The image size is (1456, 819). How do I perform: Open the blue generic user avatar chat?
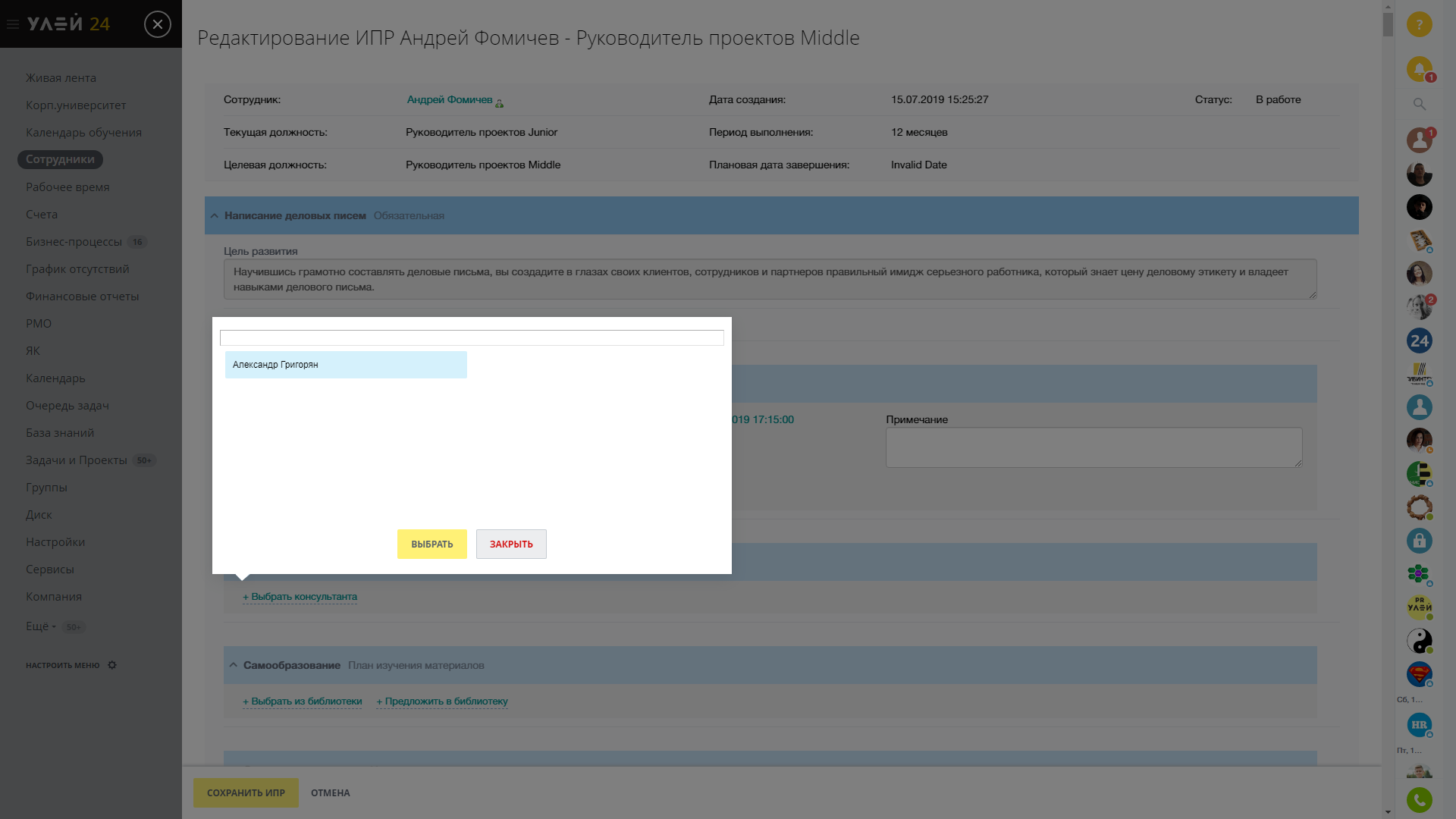[x=1420, y=407]
